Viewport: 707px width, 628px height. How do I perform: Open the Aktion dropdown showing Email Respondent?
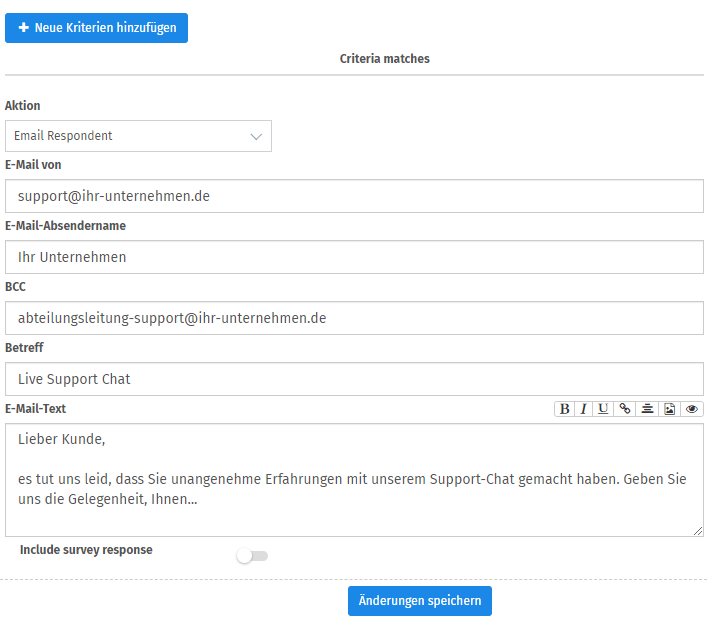tap(138, 136)
